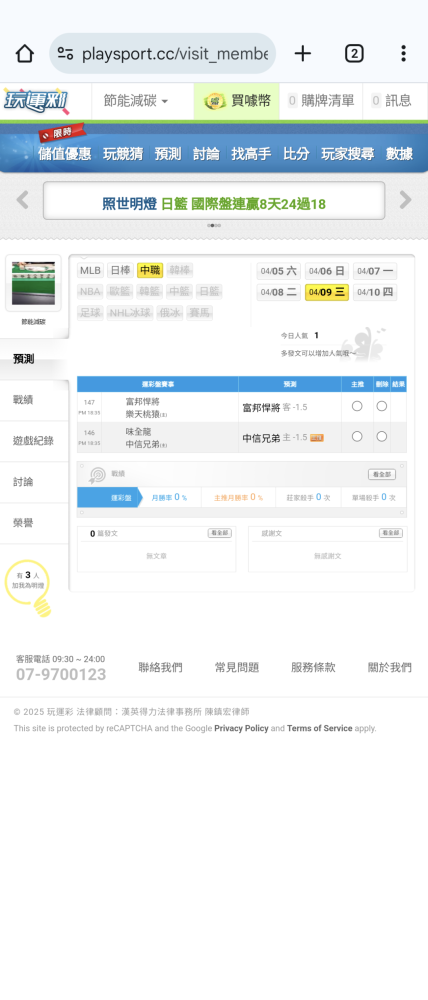Select 賽馬 league filter
Viewport: 428px width, 1000px height.
tap(200, 312)
